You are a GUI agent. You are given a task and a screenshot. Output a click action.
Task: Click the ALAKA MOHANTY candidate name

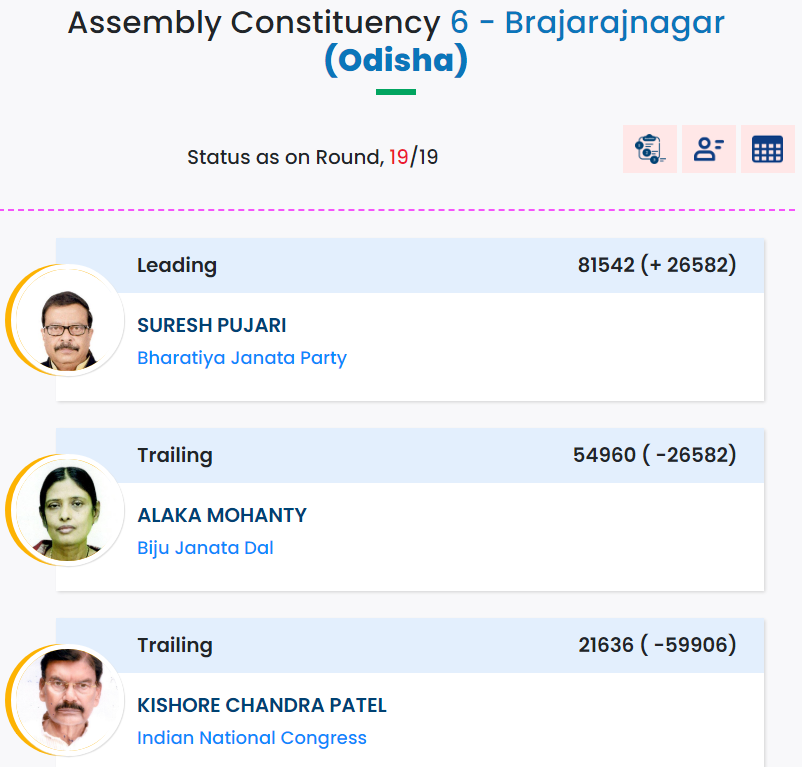pyautogui.click(x=222, y=515)
